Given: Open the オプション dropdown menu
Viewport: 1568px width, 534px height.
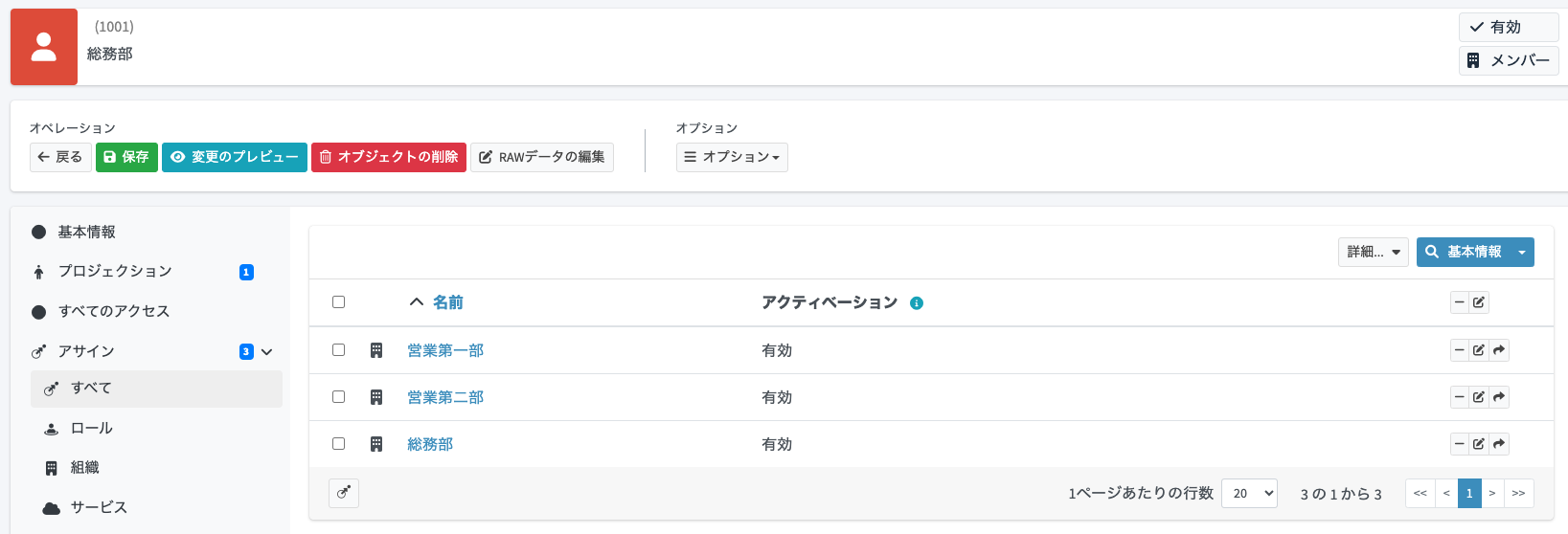Looking at the screenshot, I should pos(732,157).
